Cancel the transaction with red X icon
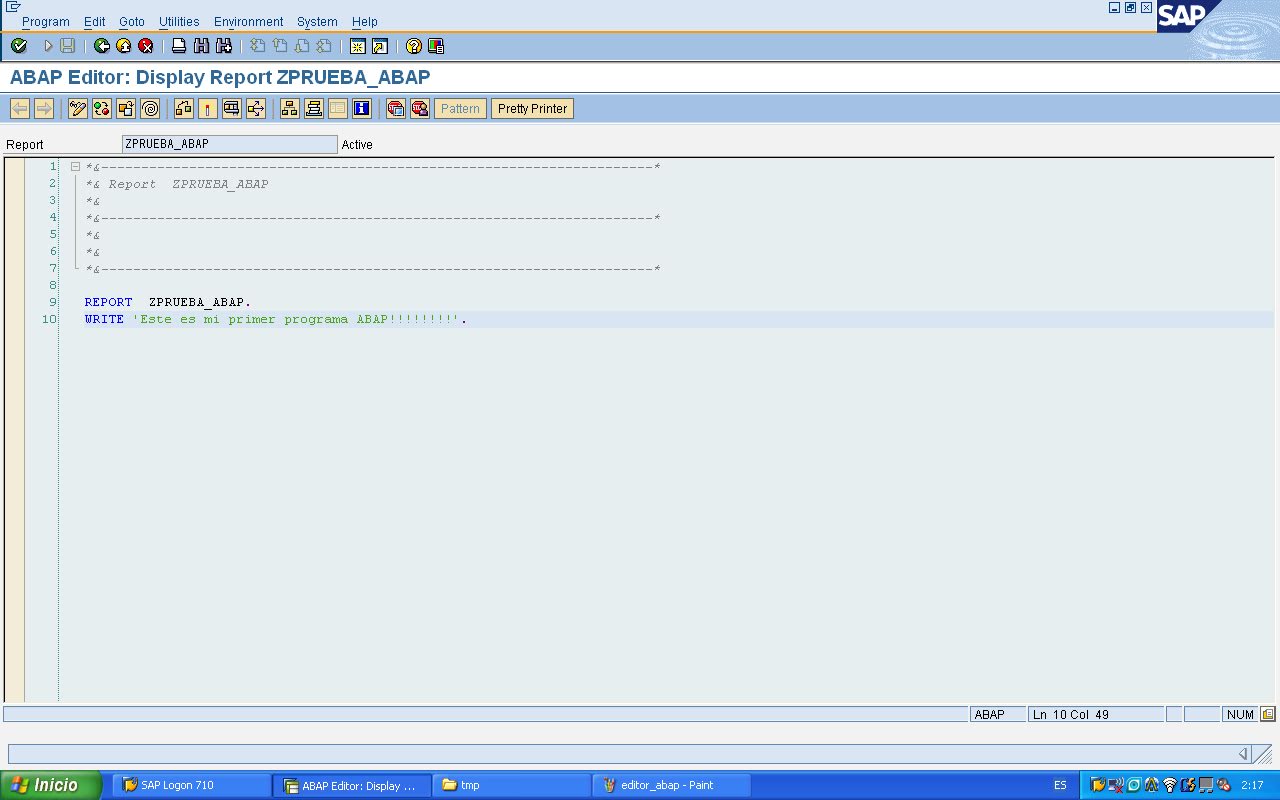Screen dimensions: 1280x800 (144, 46)
